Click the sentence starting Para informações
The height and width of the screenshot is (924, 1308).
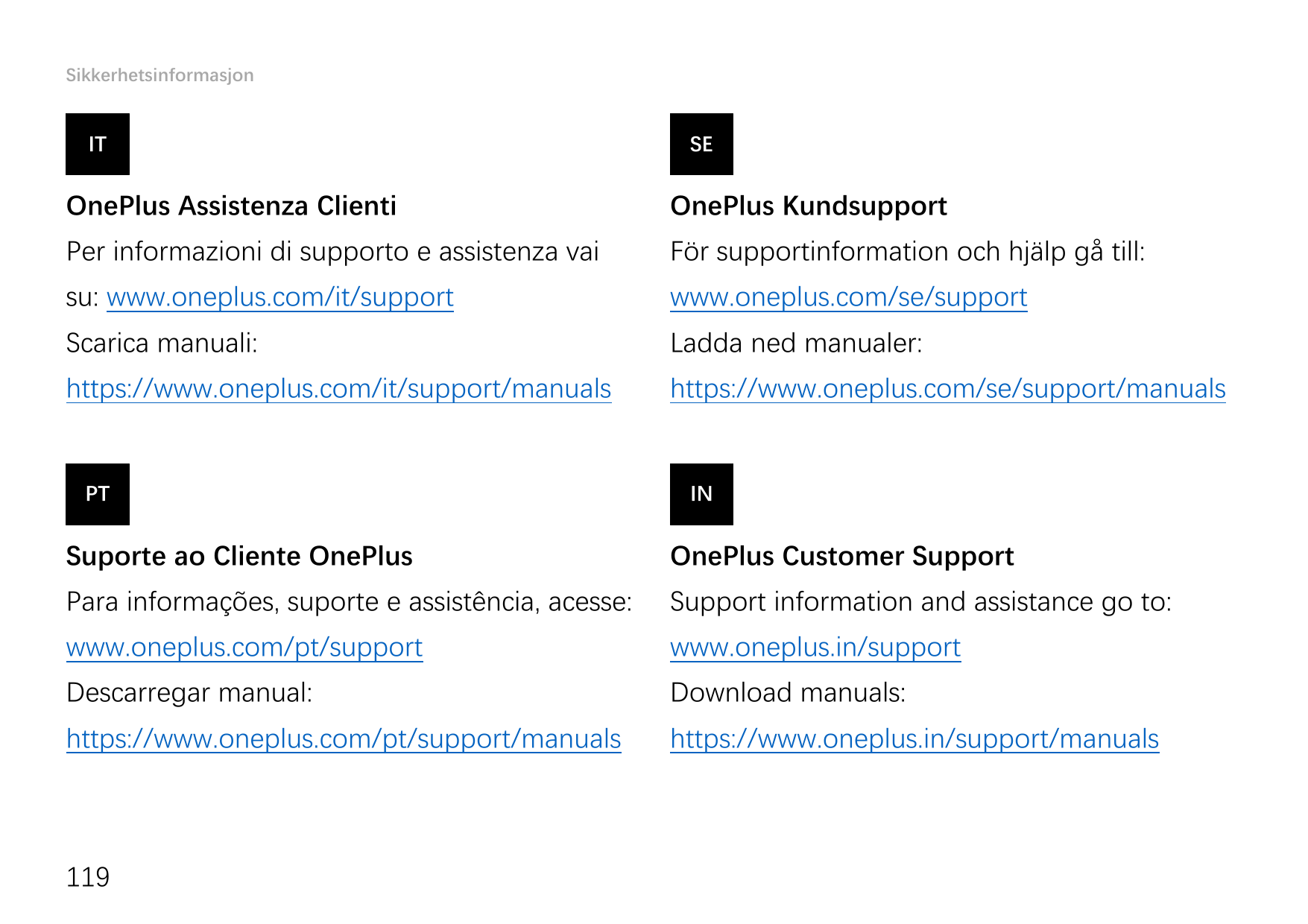[349, 602]
